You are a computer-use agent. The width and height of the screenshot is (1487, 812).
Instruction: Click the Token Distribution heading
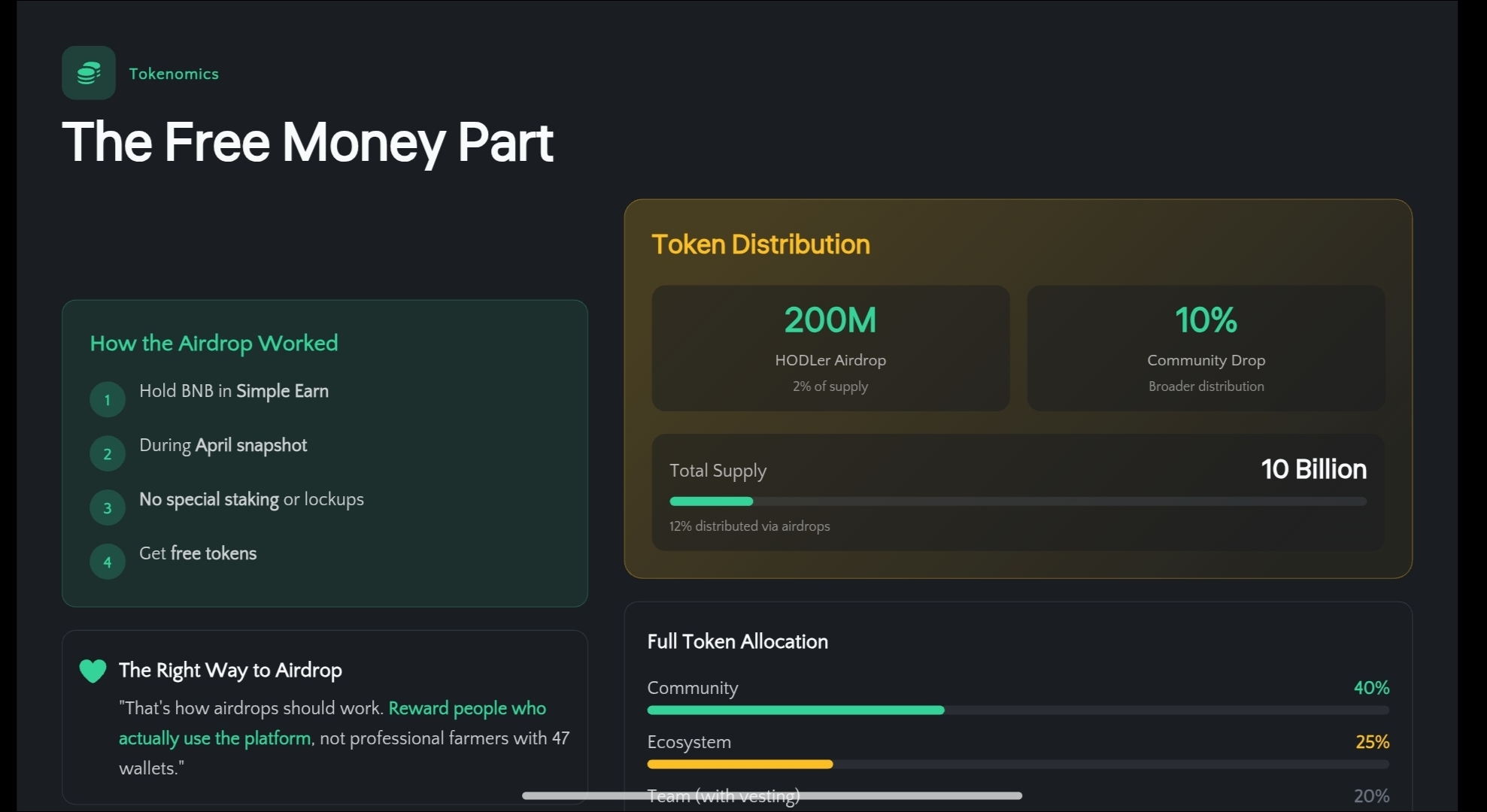pyautogui.click(x=760, y=244)
